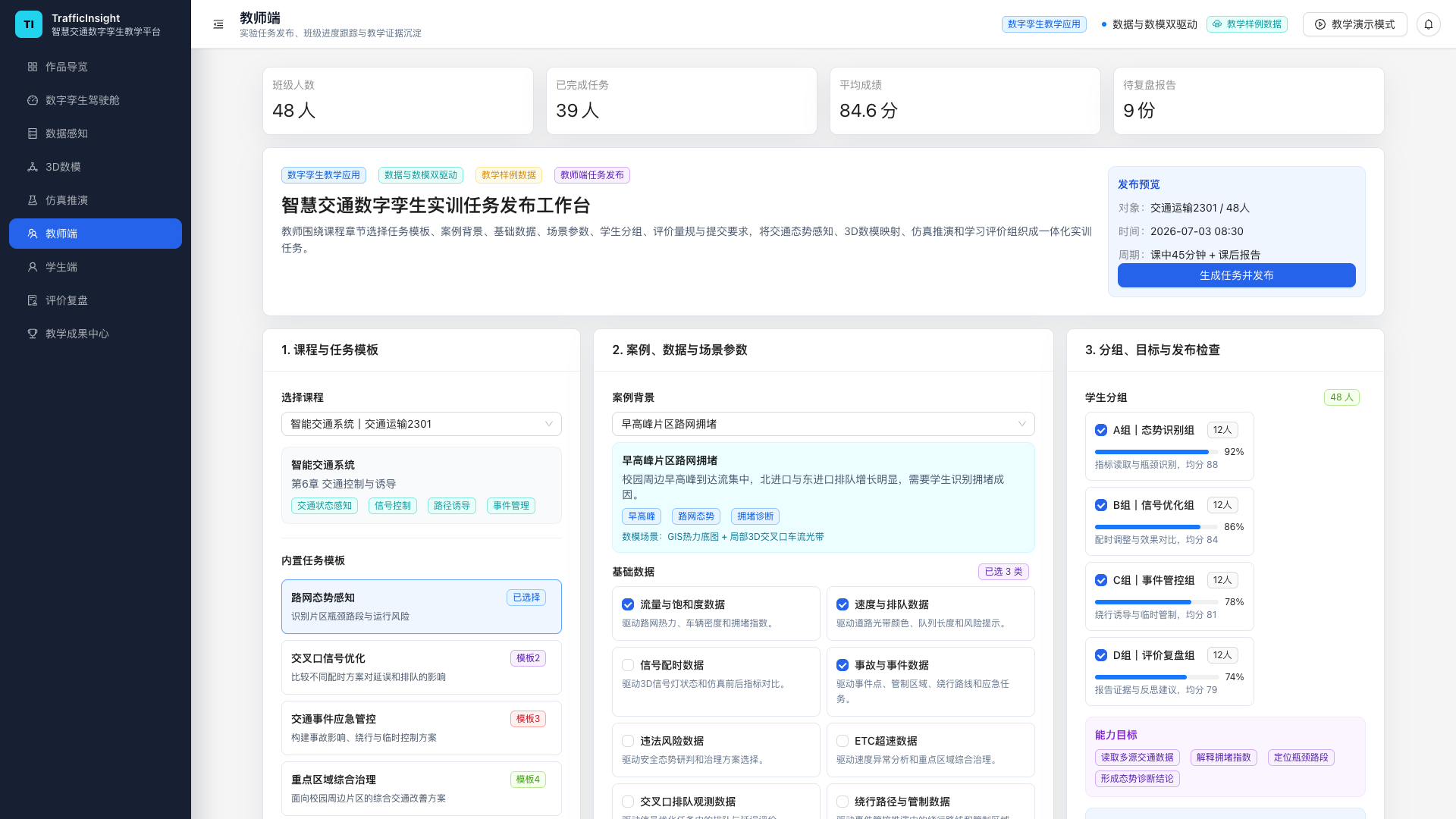1456x819 pixels.
Task: Open 仿真推演 menu item
Action: point(96,200)
